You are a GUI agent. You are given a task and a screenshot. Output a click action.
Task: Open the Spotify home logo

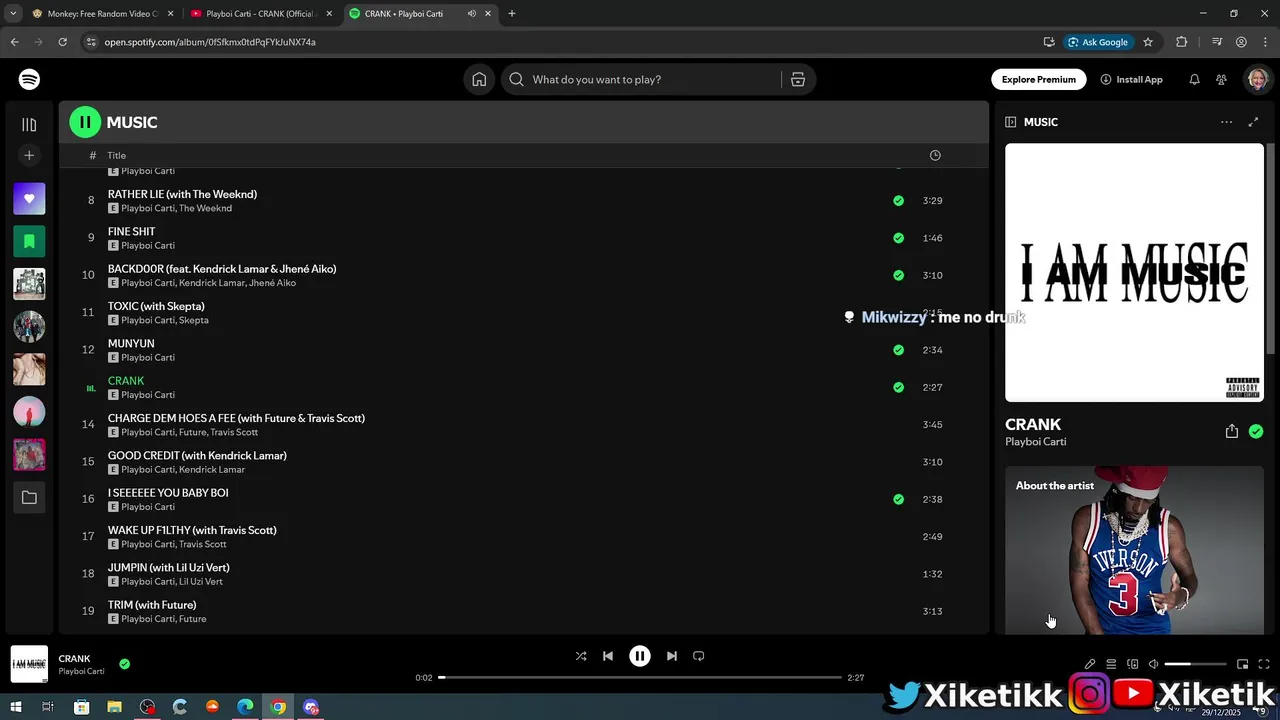pyautogui.click(x=29, y=79)
